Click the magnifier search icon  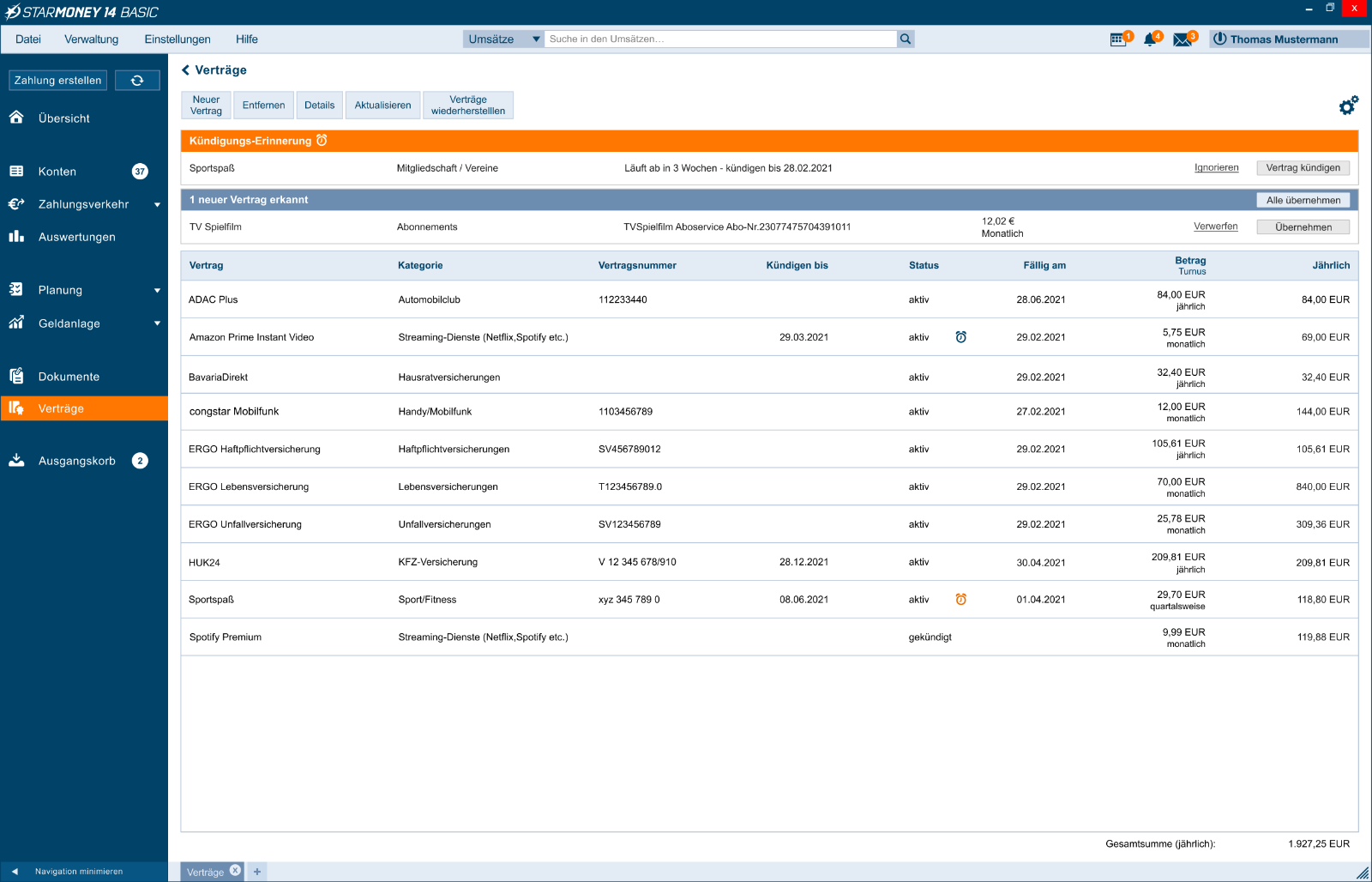(x=906, y=39)
